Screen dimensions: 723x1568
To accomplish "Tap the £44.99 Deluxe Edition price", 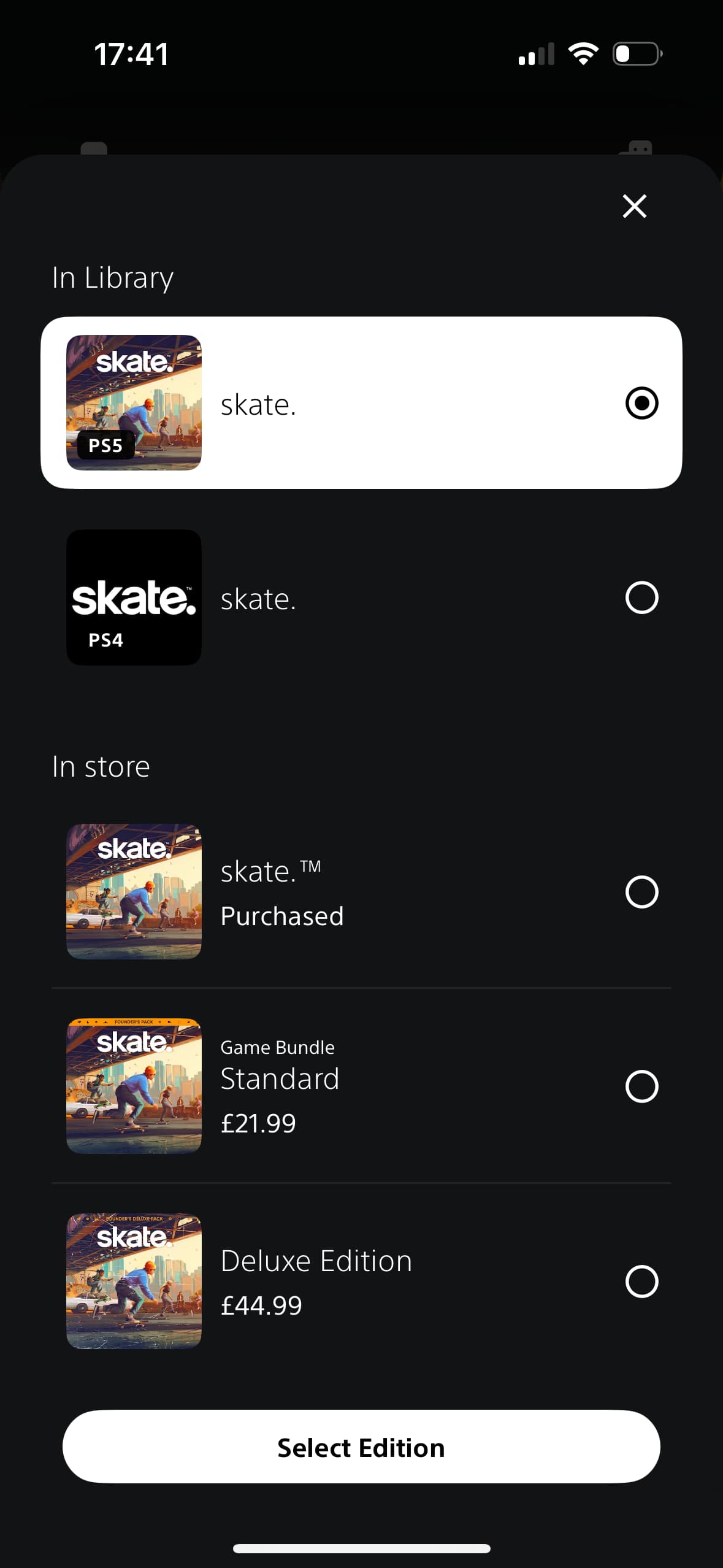I will (261, 1305).
